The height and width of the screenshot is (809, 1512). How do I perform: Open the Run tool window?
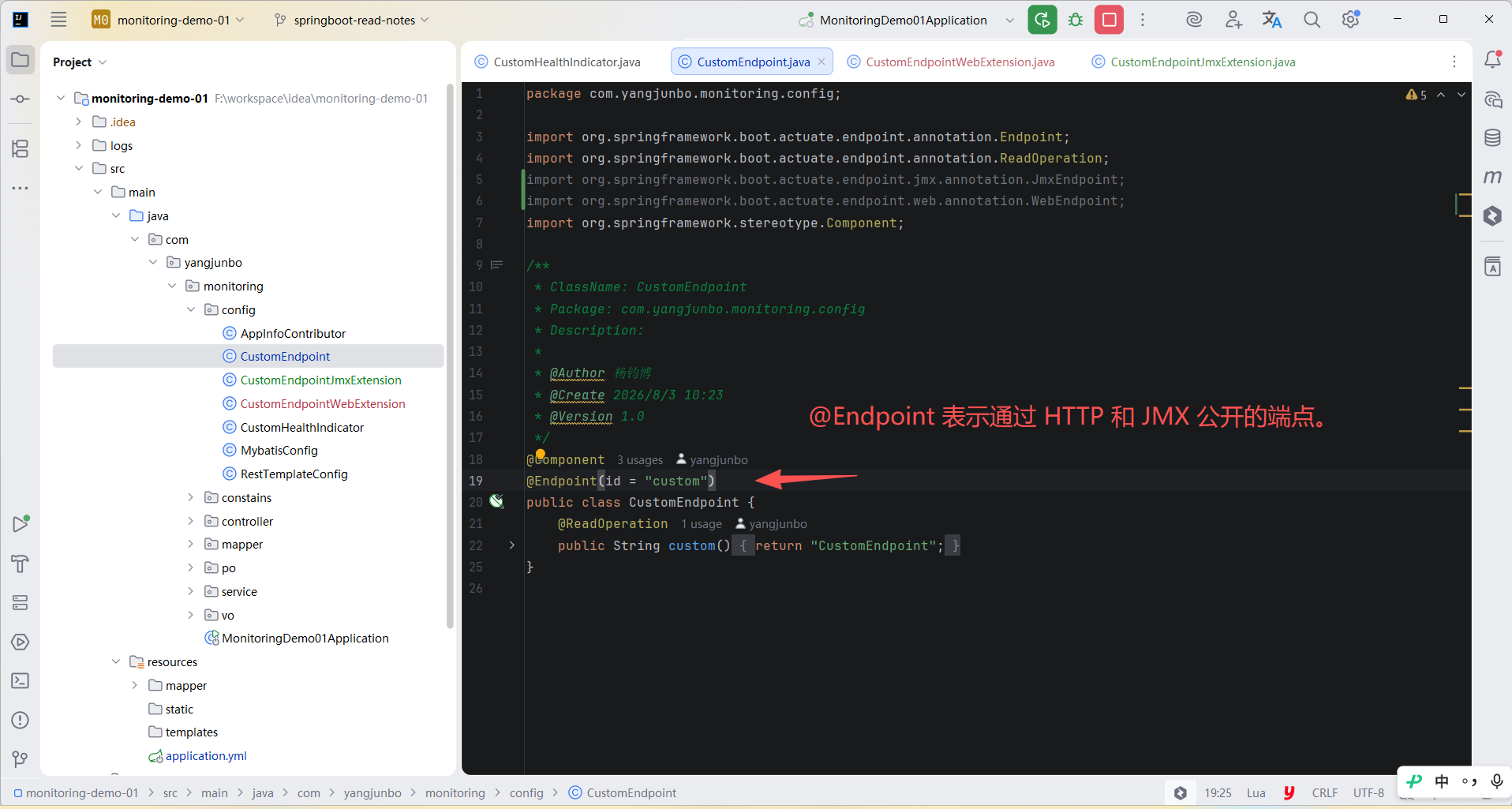coord(21,524)
